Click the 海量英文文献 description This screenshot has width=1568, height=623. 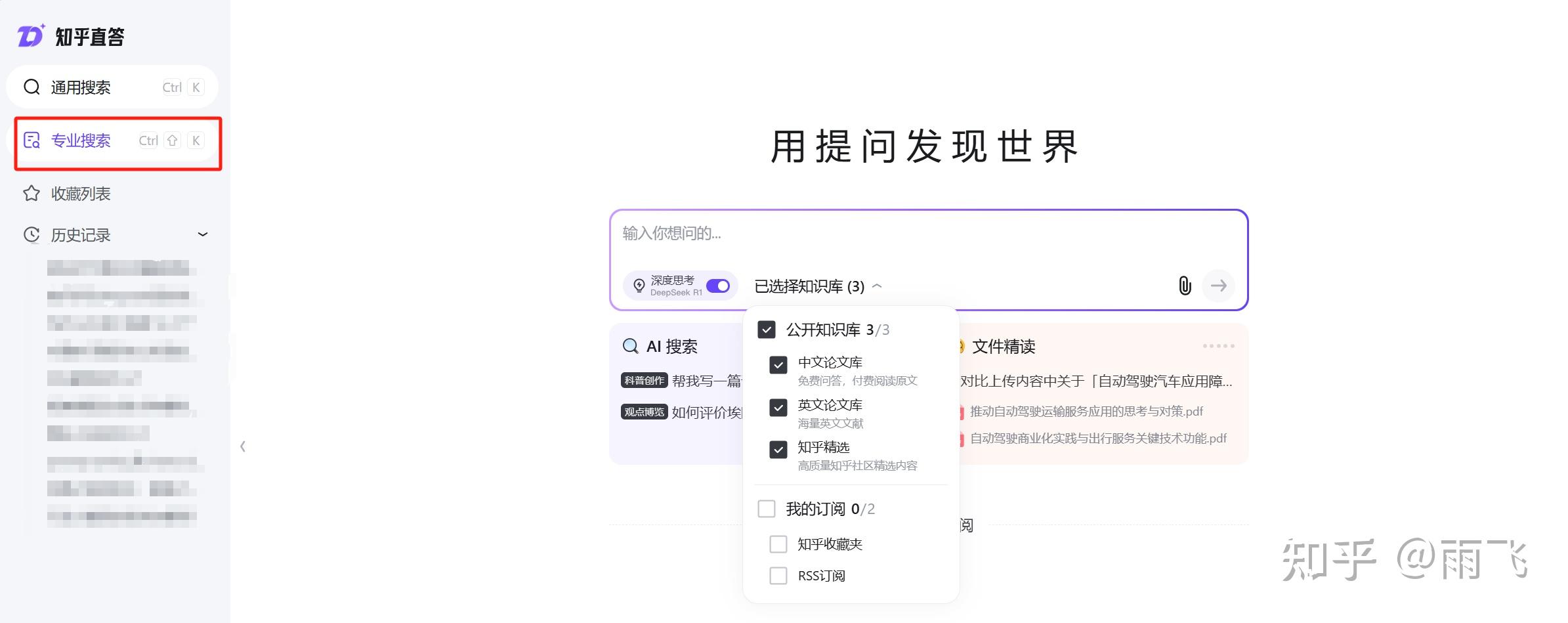(x=830, y=423)
